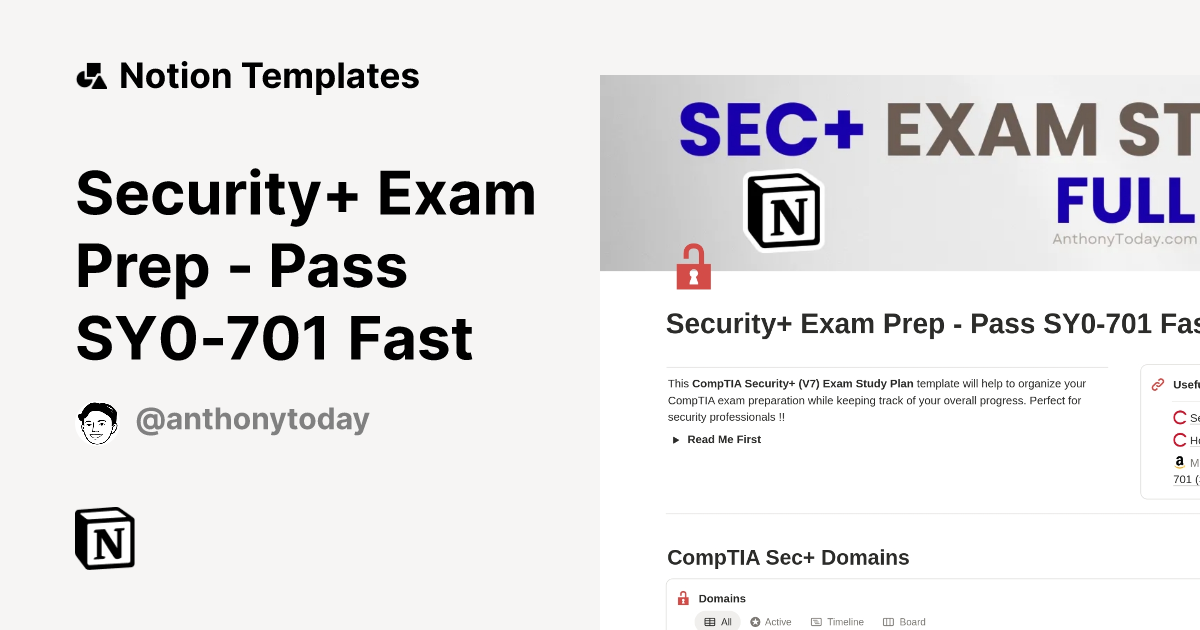Select the Board view icon
Image resolution: width=1200 pixels, height=630 pixels.
click(x=888, y=621)
